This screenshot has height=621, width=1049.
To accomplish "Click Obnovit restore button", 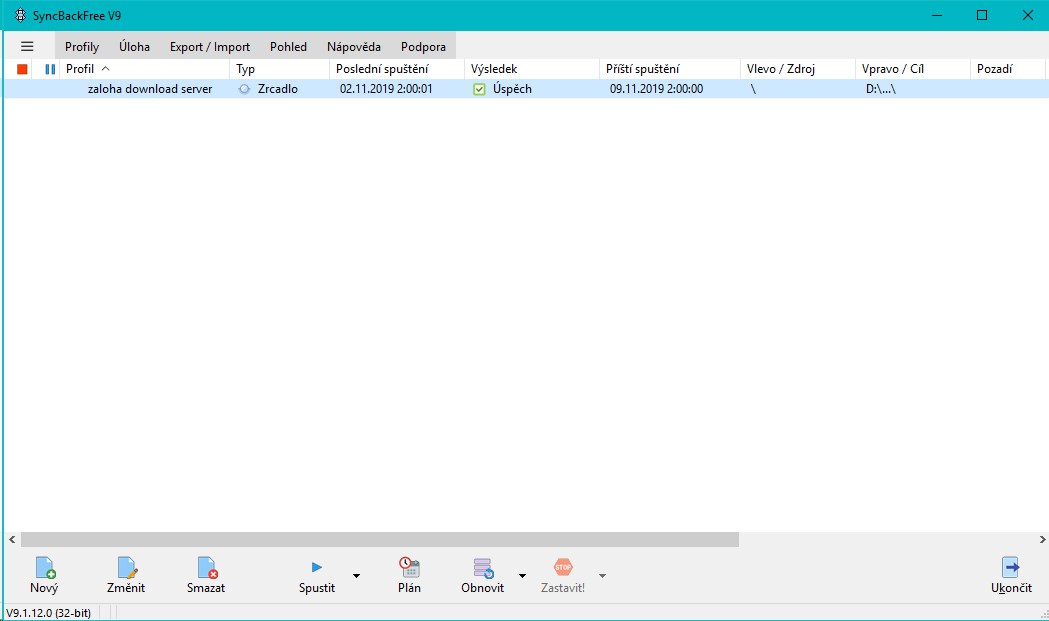I will click(482, 575).
